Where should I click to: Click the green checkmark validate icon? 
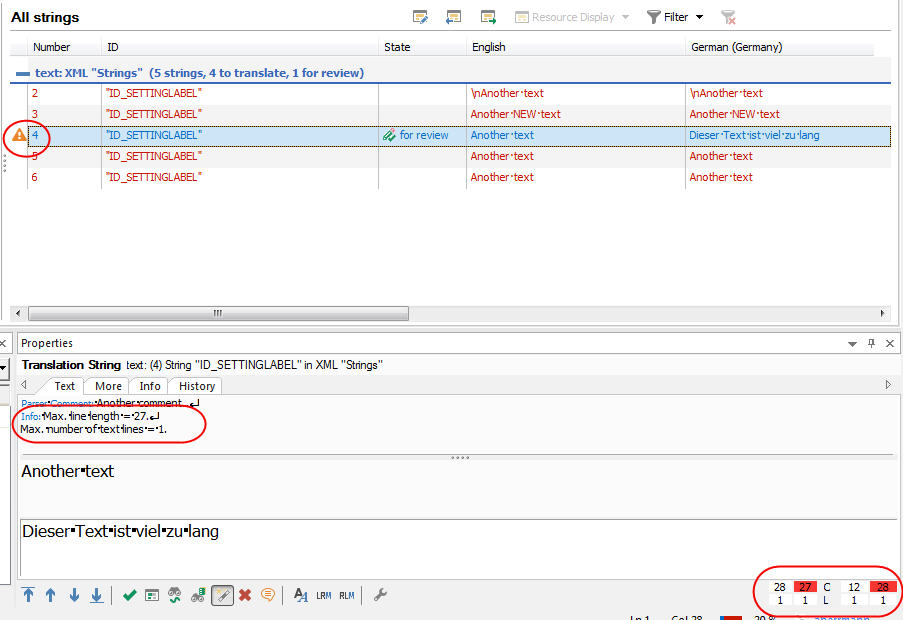pyautogui.click(x=129, y=595)
